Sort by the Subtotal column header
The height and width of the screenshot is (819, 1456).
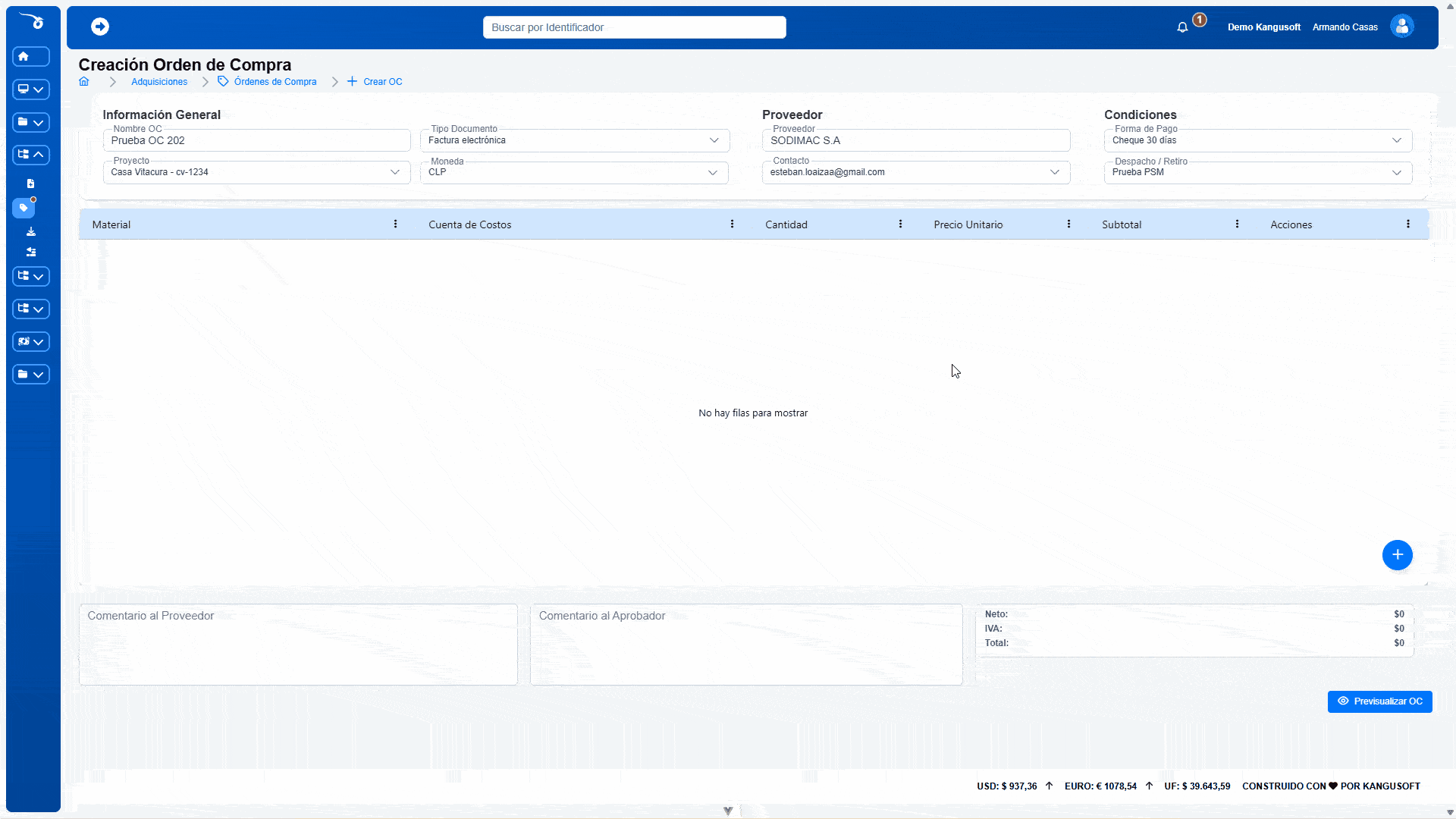(1122, 224)
